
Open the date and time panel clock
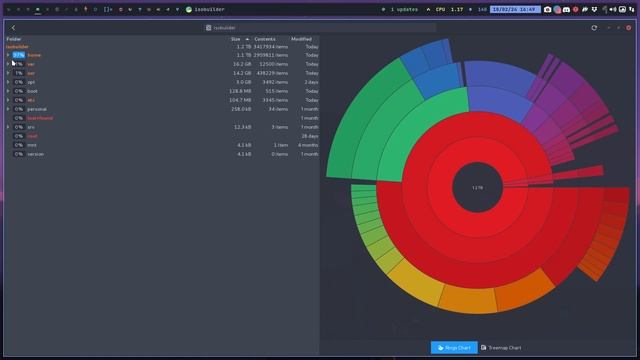coord(515,9)
